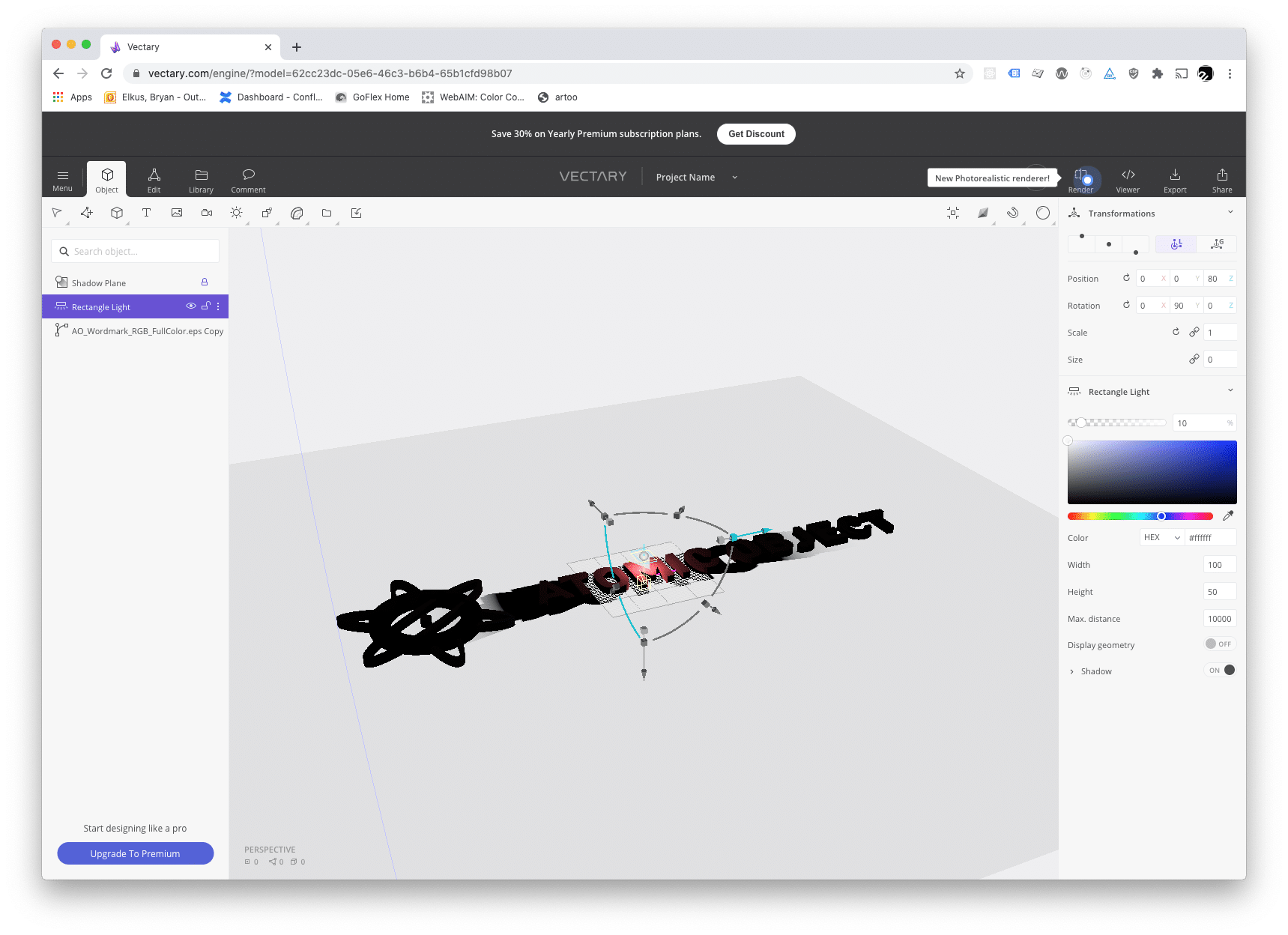
Task: Click the Export icon
Action: click(x=1174, y=178)
